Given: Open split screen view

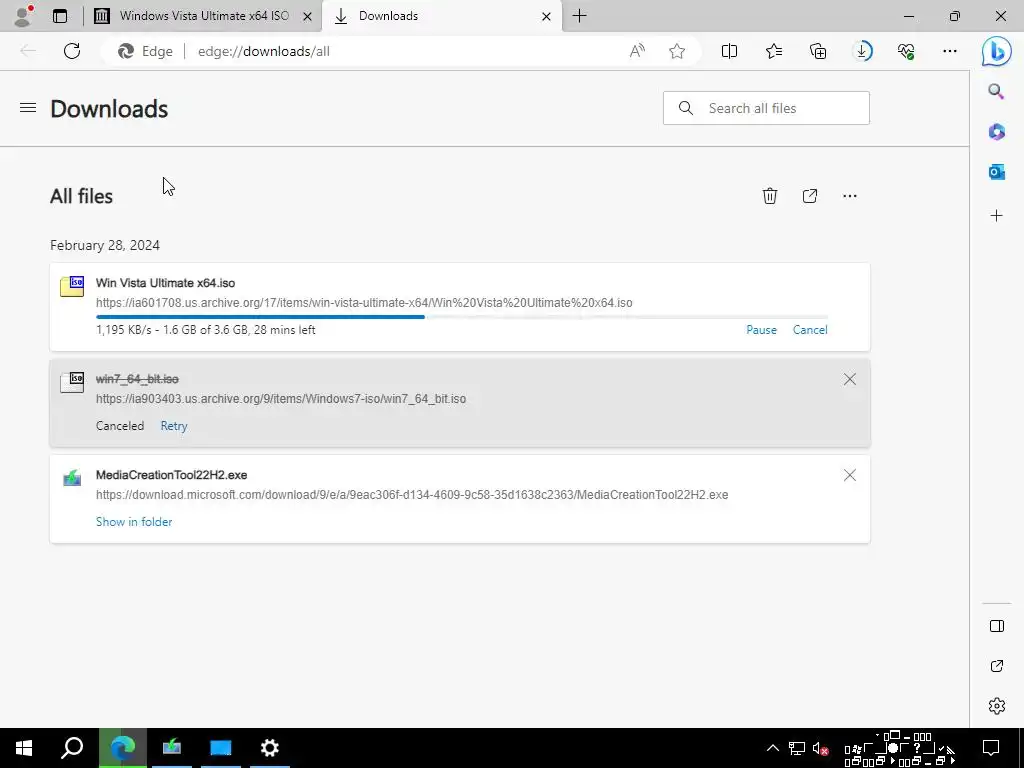Looking at the screenshot, I should tap(729, 51).
